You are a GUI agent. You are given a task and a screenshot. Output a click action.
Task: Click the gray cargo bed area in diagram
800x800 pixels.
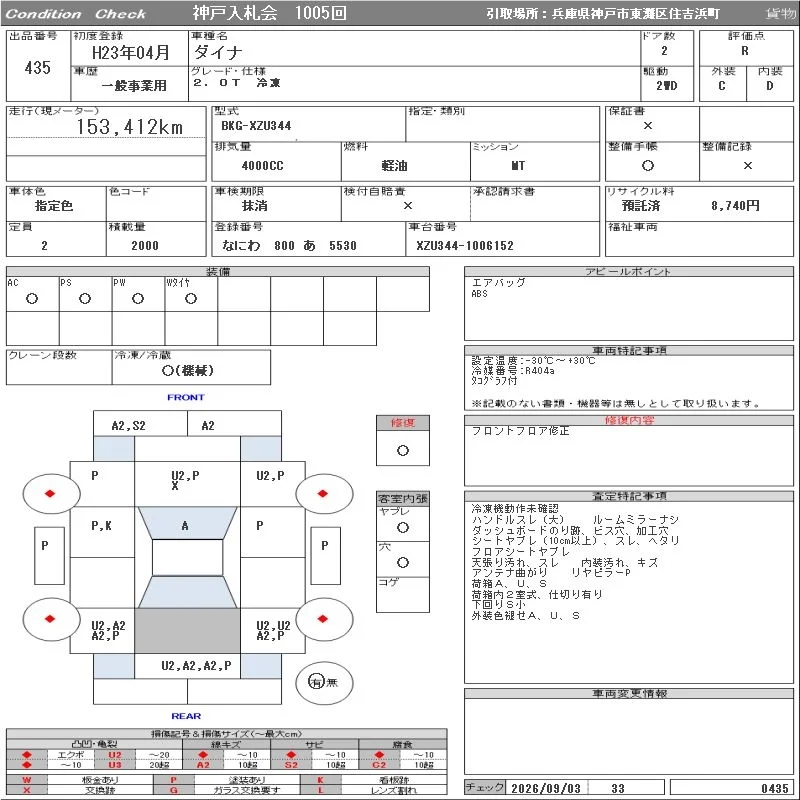pos(187,631)
